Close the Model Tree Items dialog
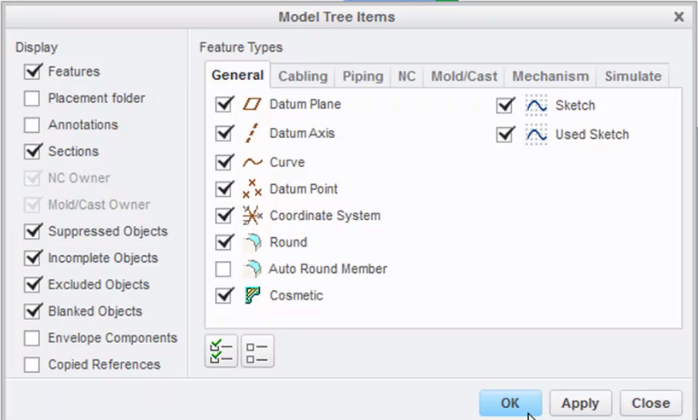Screen dimensions: 698x420 [x=680, y=16]
